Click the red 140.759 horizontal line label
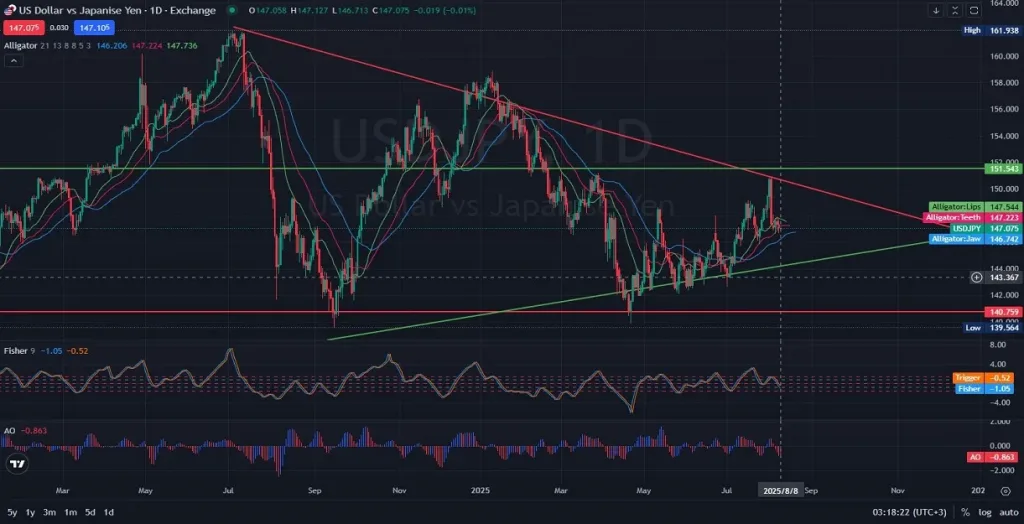 [x=1004, y=312]
